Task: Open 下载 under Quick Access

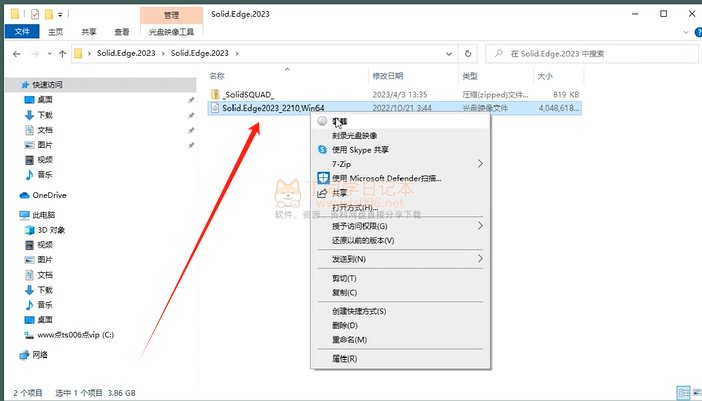Action: 45,115
